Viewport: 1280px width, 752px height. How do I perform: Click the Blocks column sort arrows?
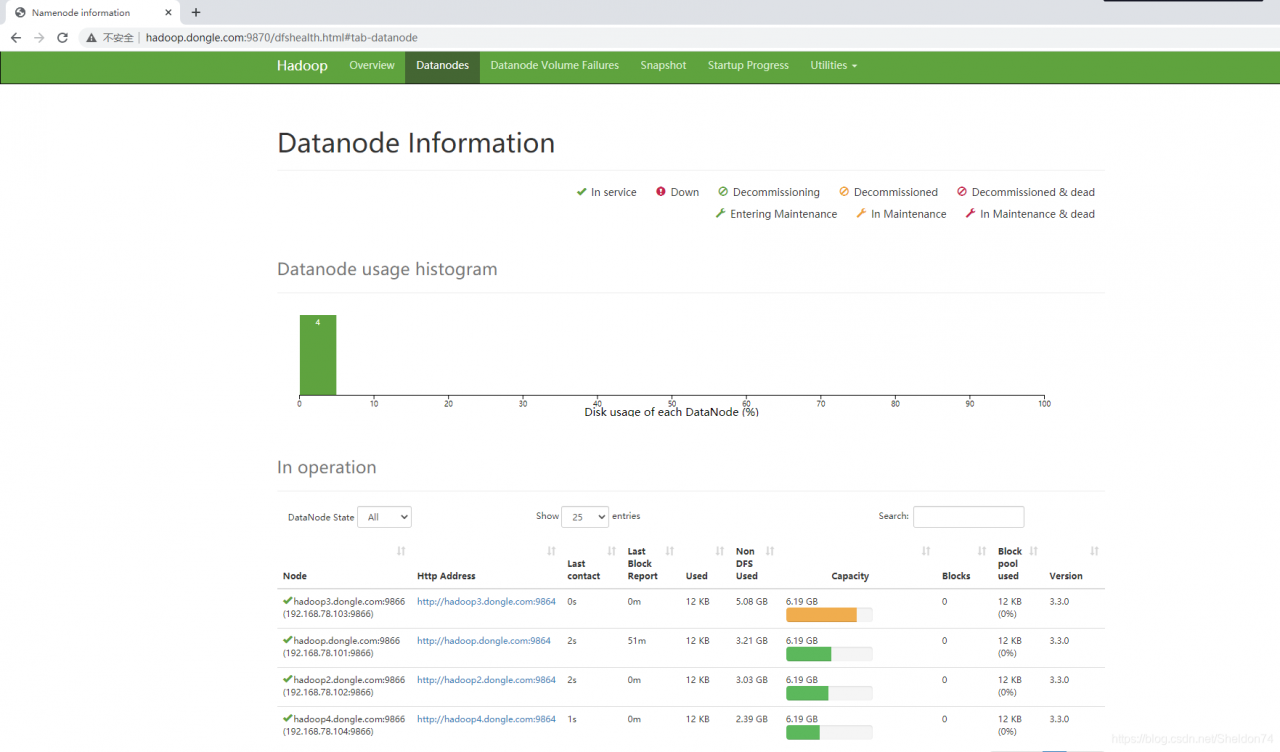tap(982, 551)
